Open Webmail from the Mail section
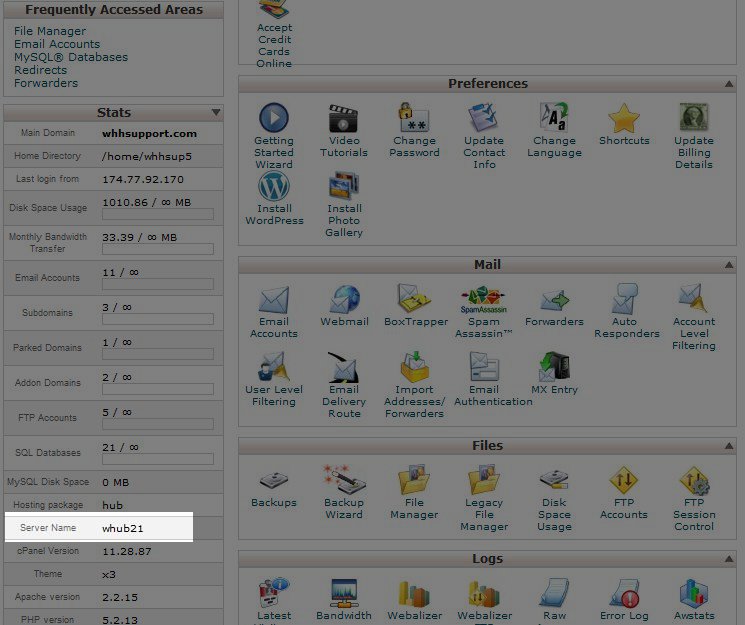 pyautogui.click(x=344, y=300)
